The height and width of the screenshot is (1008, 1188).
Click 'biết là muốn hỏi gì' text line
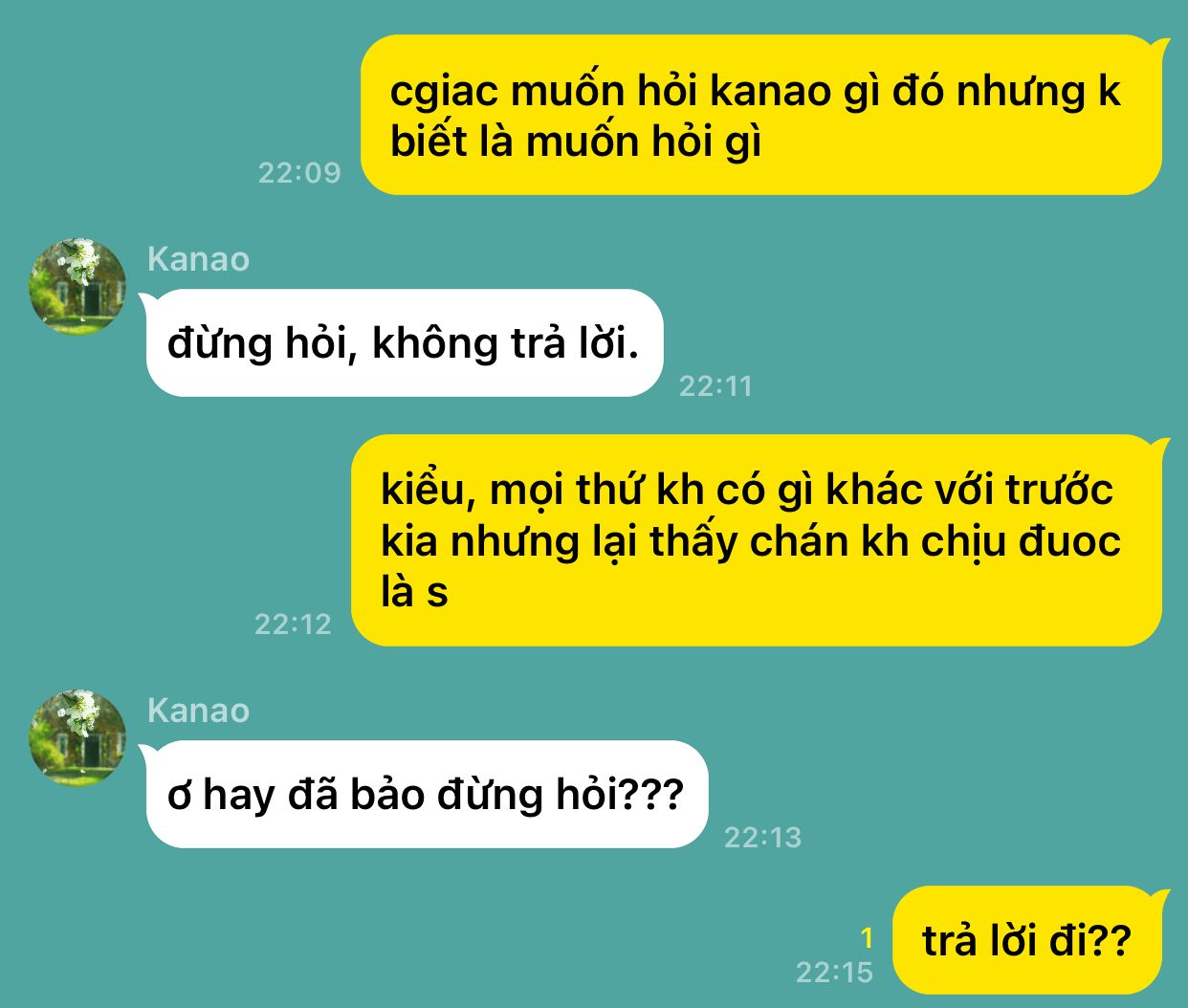[x=576, y=142]
